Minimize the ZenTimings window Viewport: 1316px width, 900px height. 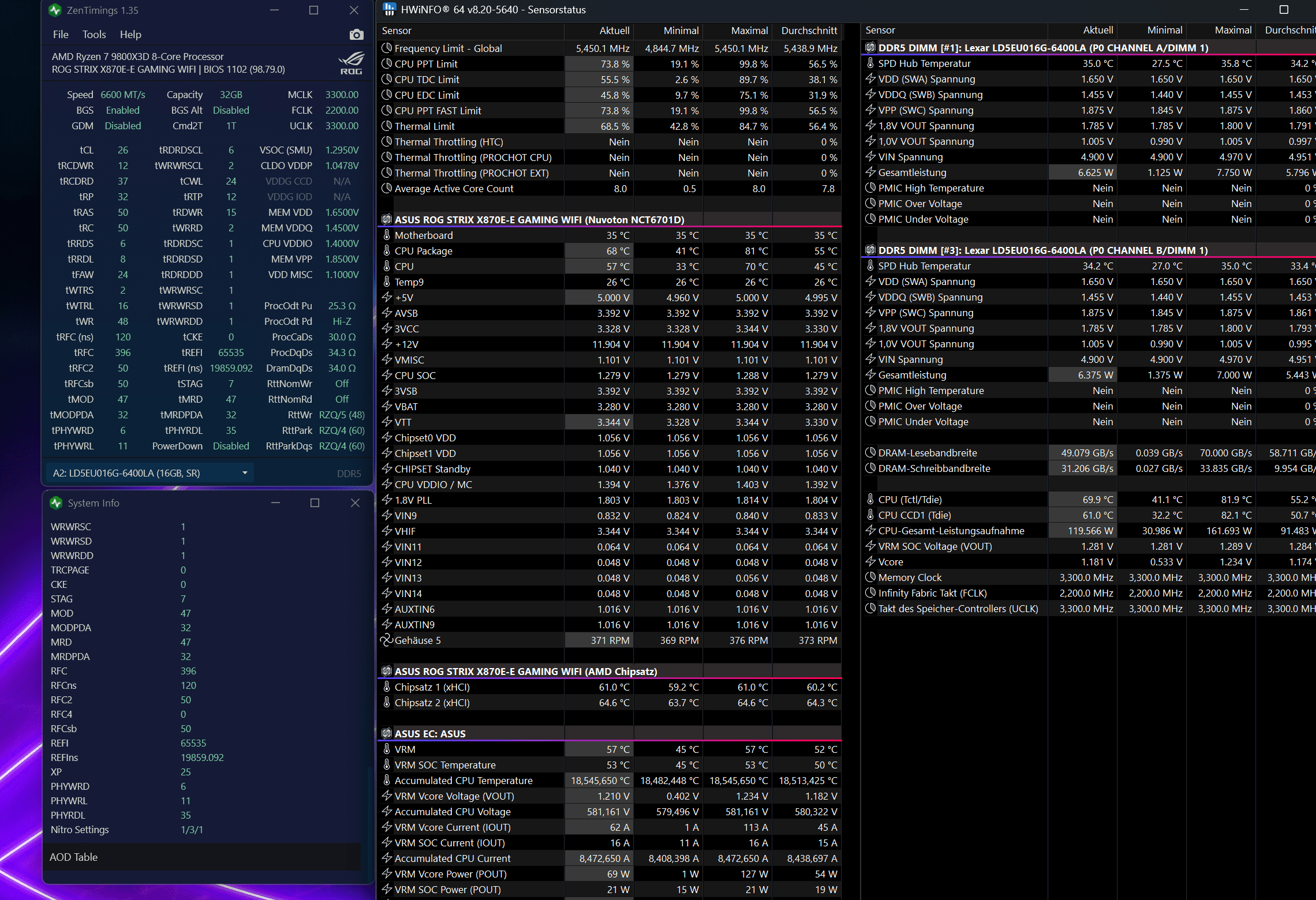275,10
